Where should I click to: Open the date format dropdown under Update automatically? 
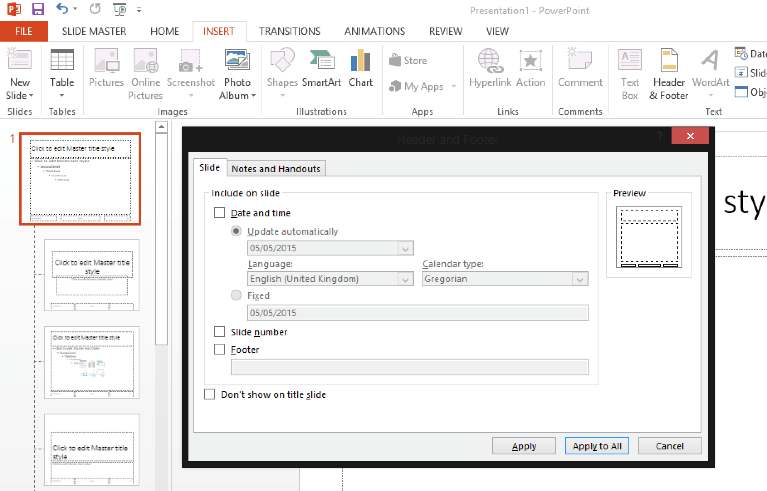click(405, 249)
